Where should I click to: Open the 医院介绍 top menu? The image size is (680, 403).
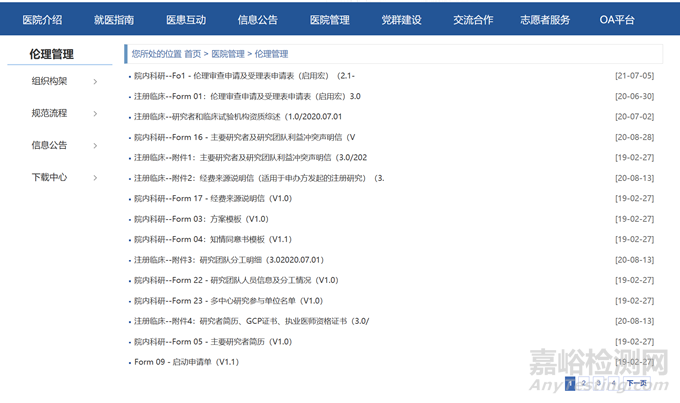[x=42, y=19]
